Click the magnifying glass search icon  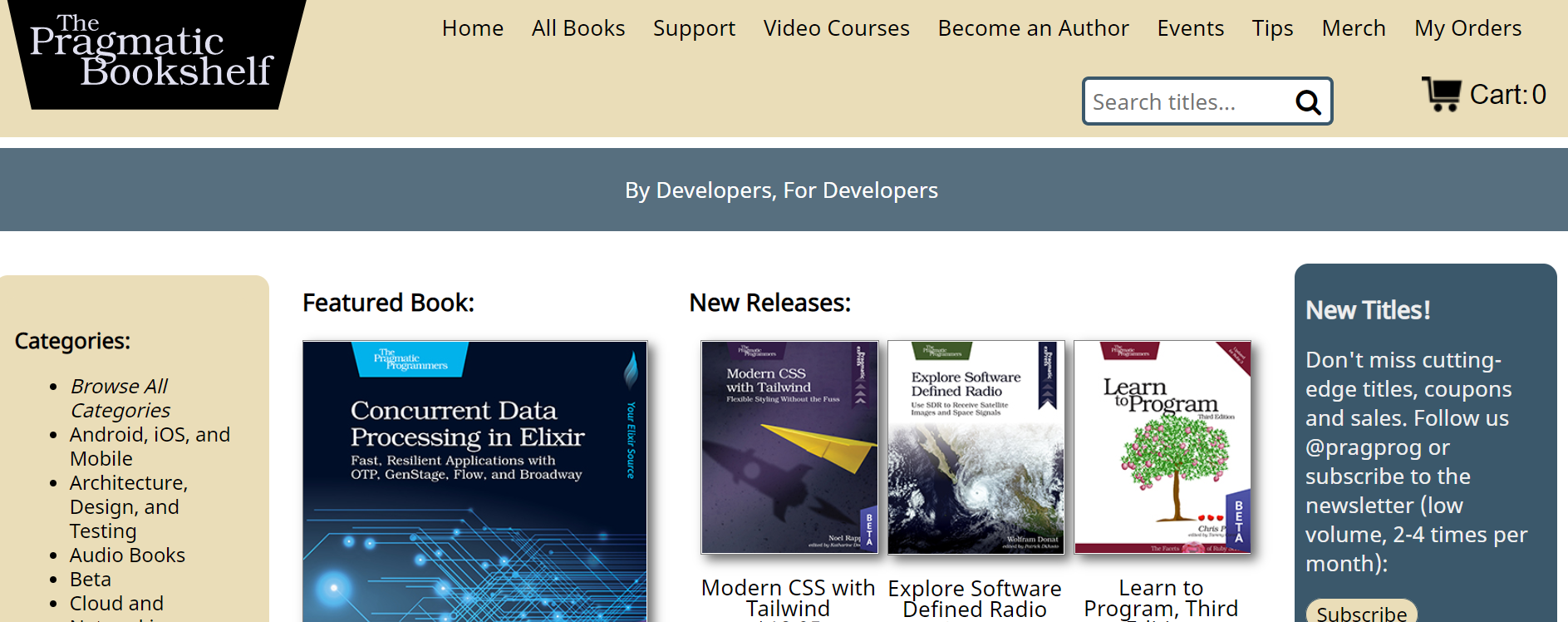[x=1308, y=102]
